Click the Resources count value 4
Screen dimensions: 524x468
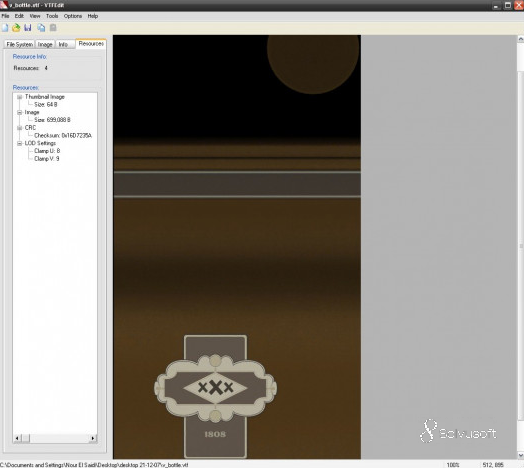[46, 68]
